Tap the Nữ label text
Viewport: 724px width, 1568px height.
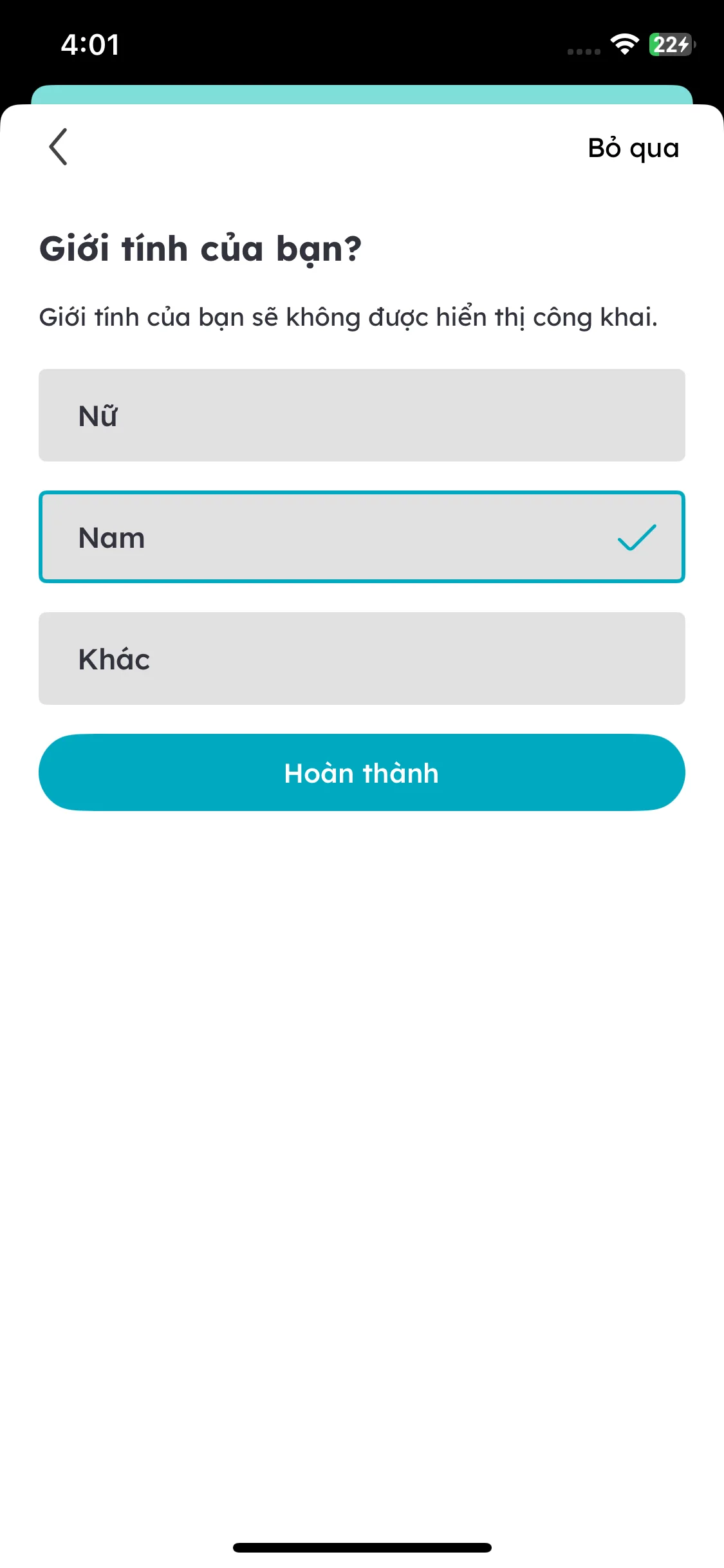(98, 416)
